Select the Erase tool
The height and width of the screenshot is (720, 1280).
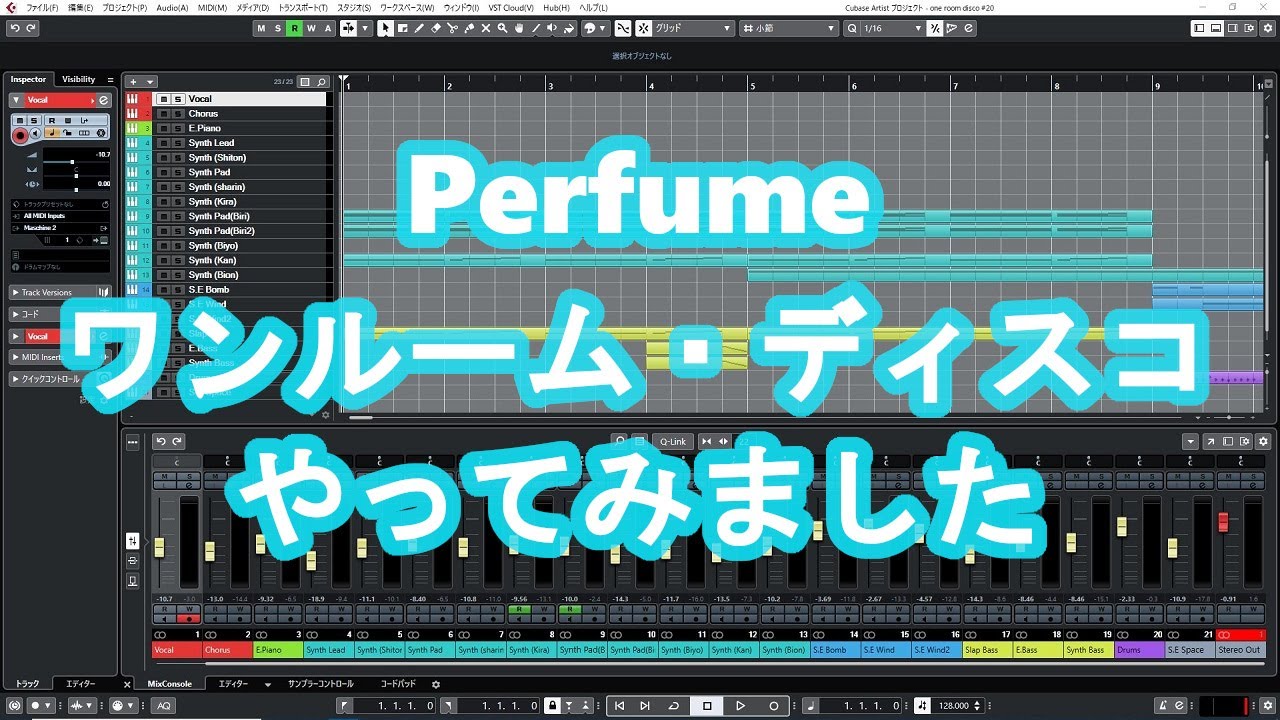tap(436, 28)
